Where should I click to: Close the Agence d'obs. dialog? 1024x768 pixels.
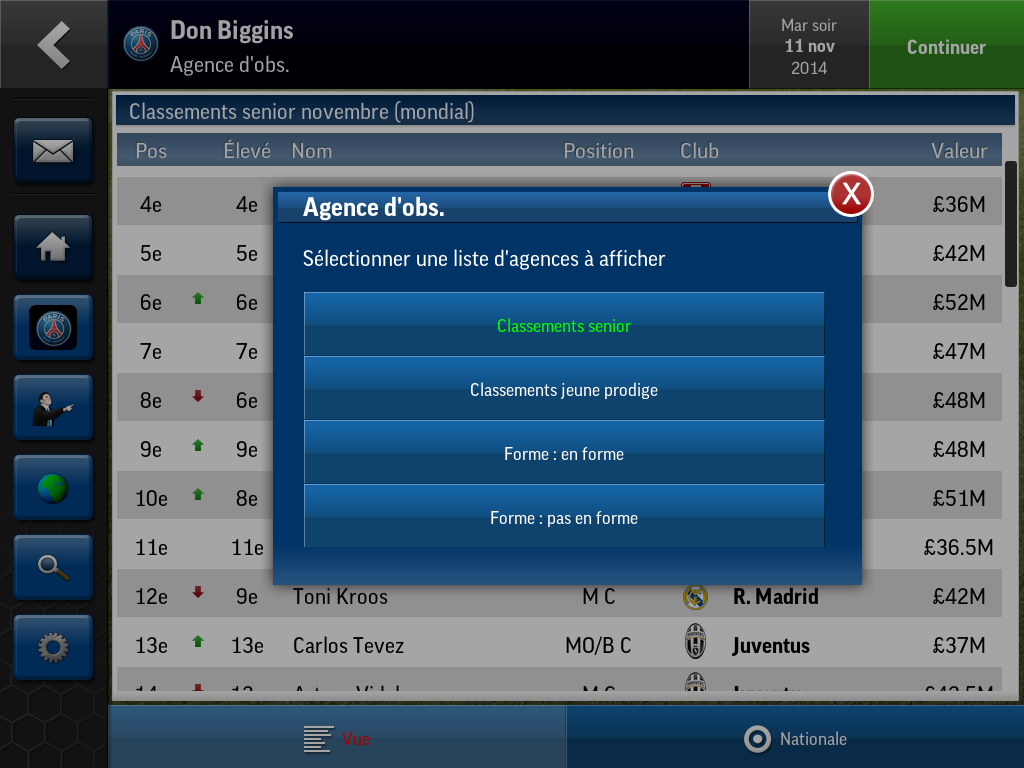(850, 194)
